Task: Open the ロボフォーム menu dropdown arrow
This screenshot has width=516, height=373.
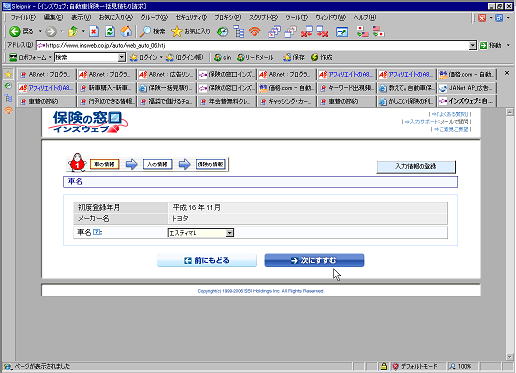Action: click(x=50, y=58)
